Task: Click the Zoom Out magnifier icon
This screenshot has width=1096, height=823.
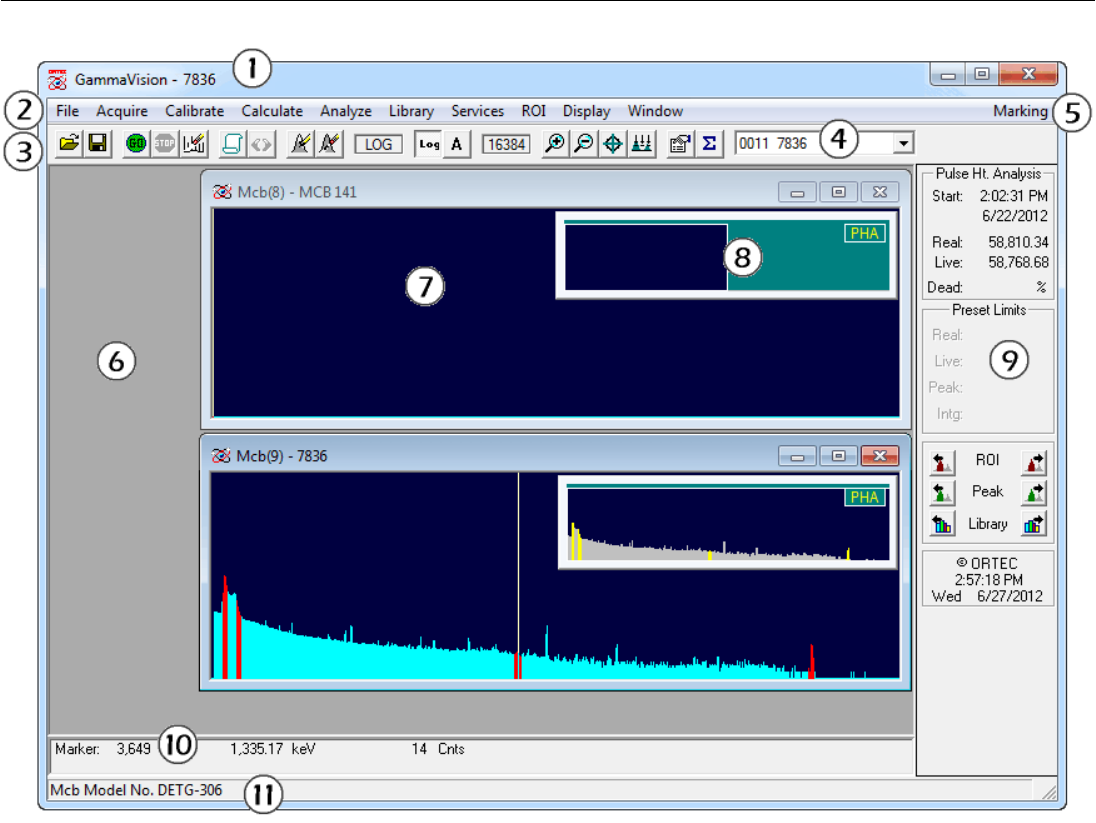Action: (584, 143)
